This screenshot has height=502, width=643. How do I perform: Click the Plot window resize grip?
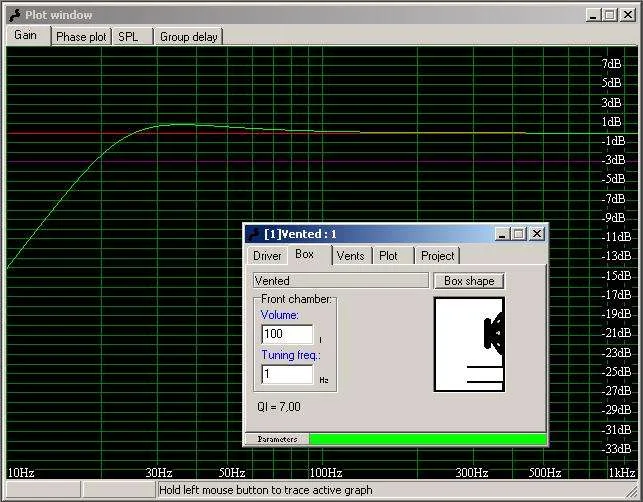pos(630,491)
